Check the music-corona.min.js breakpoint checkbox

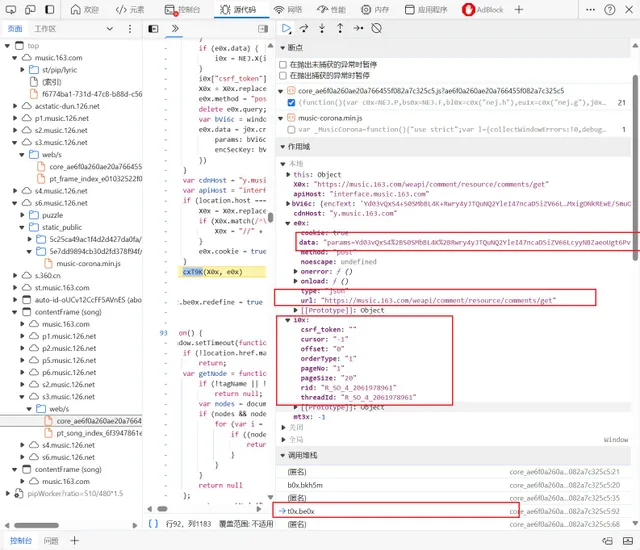(291, 130)
